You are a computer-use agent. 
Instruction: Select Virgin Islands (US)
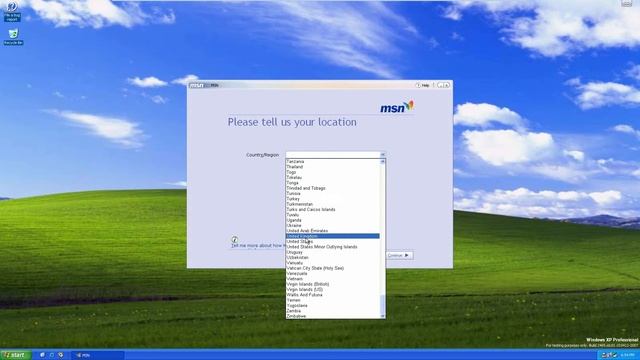[333, 289]
